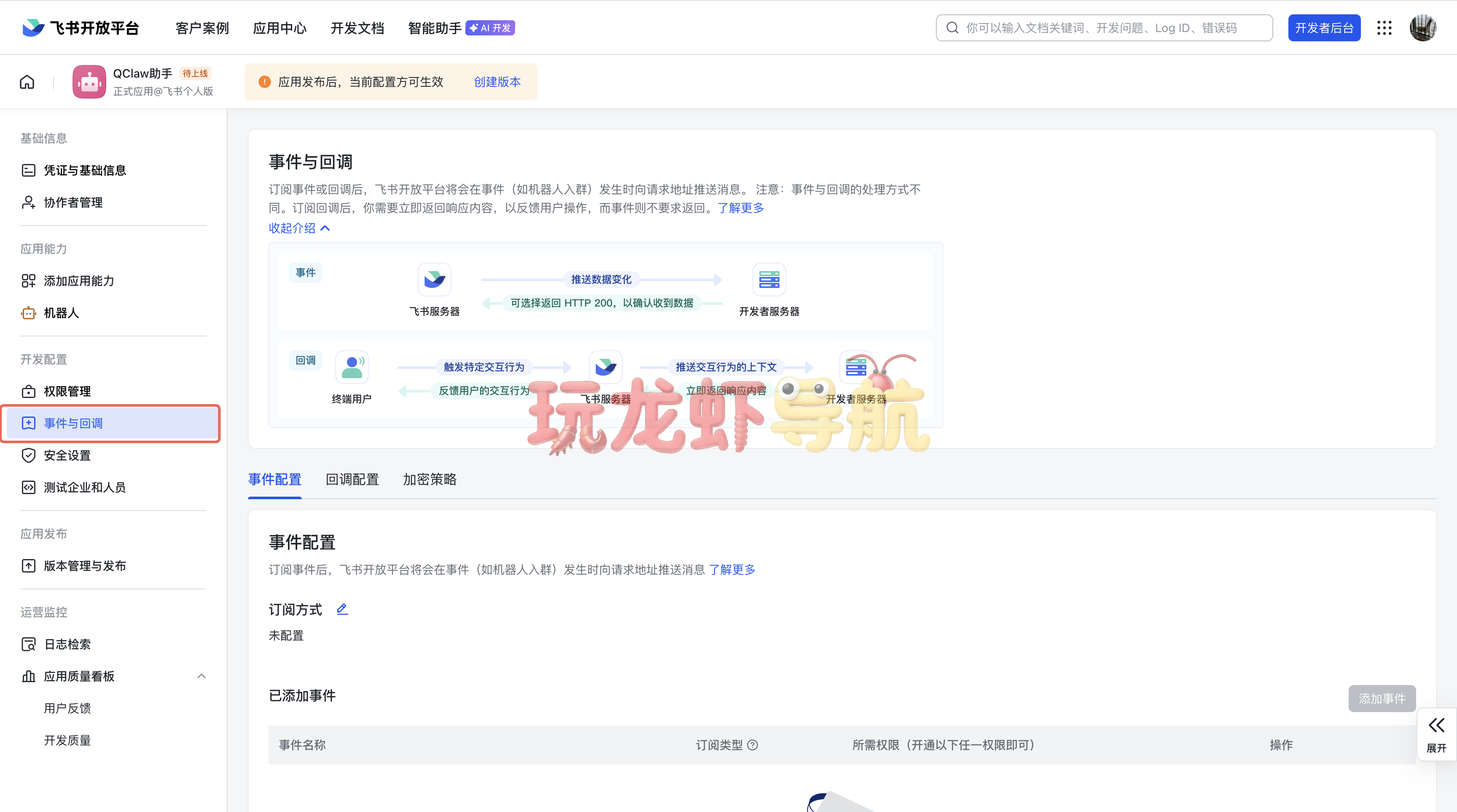Viewport: 1457px width, 812px height.
Task: Open 版本管理与发布 label in sidebar
Action: [x=85, y=566]
